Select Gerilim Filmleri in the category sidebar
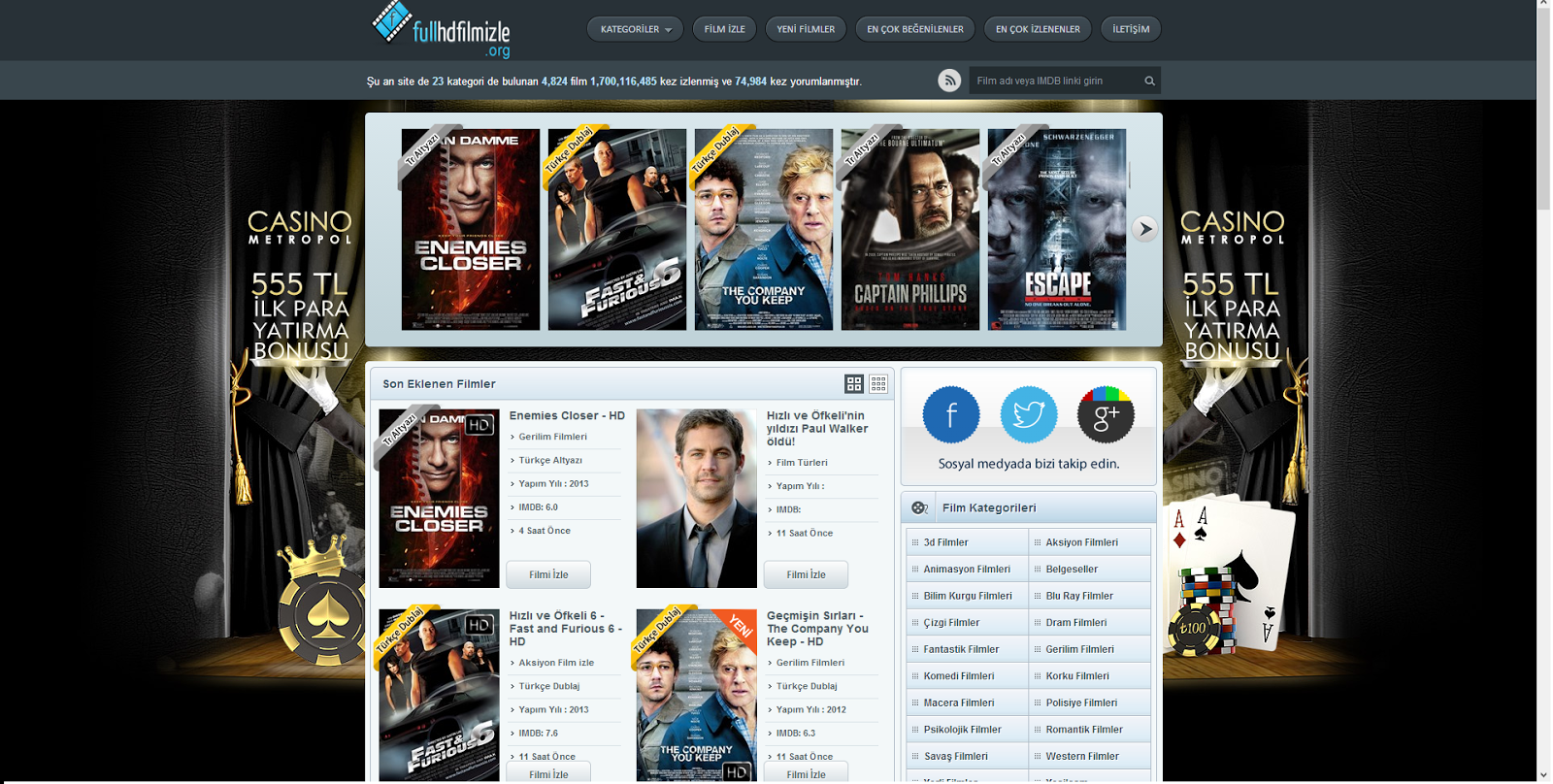The image size is (1553, 784). pos(1089,649)
